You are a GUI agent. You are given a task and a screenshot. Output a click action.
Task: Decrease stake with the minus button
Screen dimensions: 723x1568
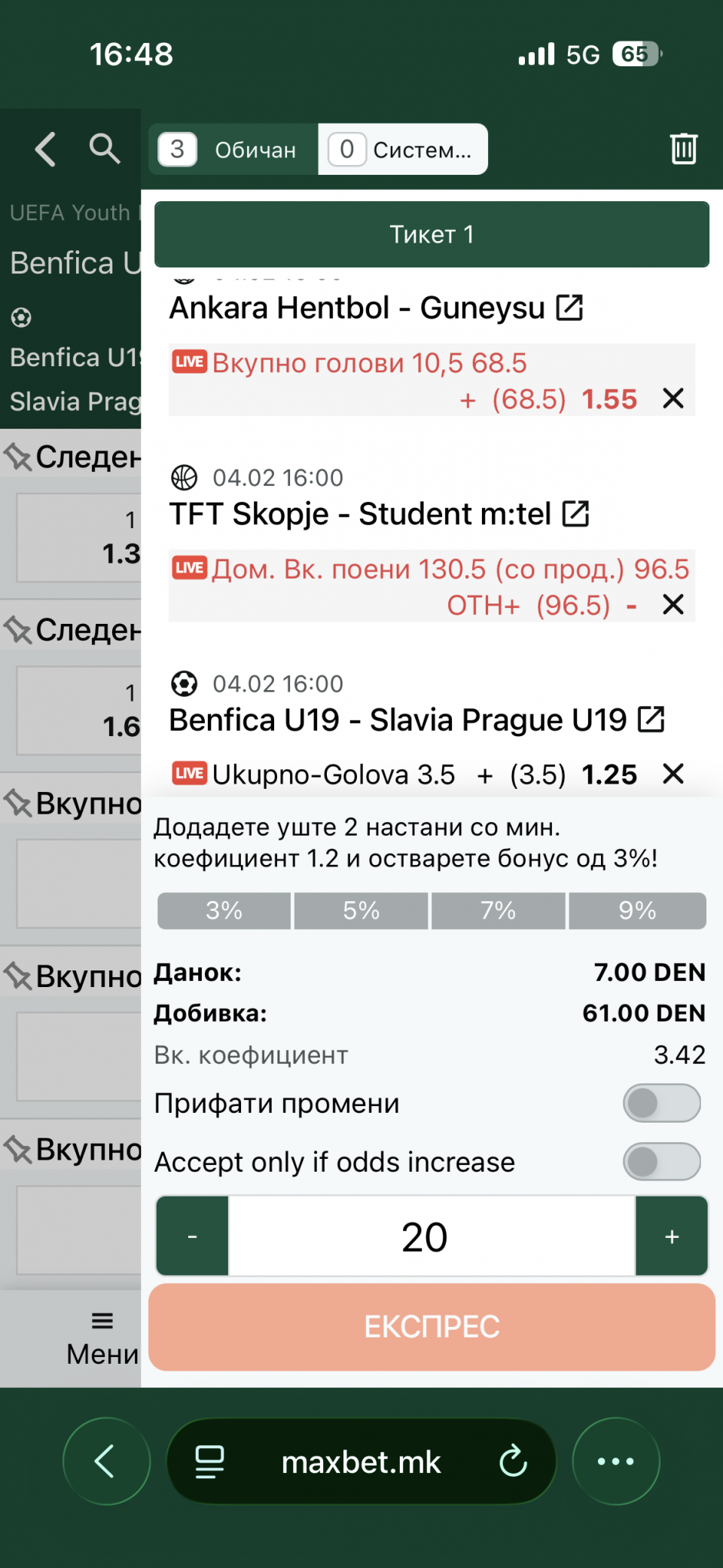click(x=192, y=1236)
